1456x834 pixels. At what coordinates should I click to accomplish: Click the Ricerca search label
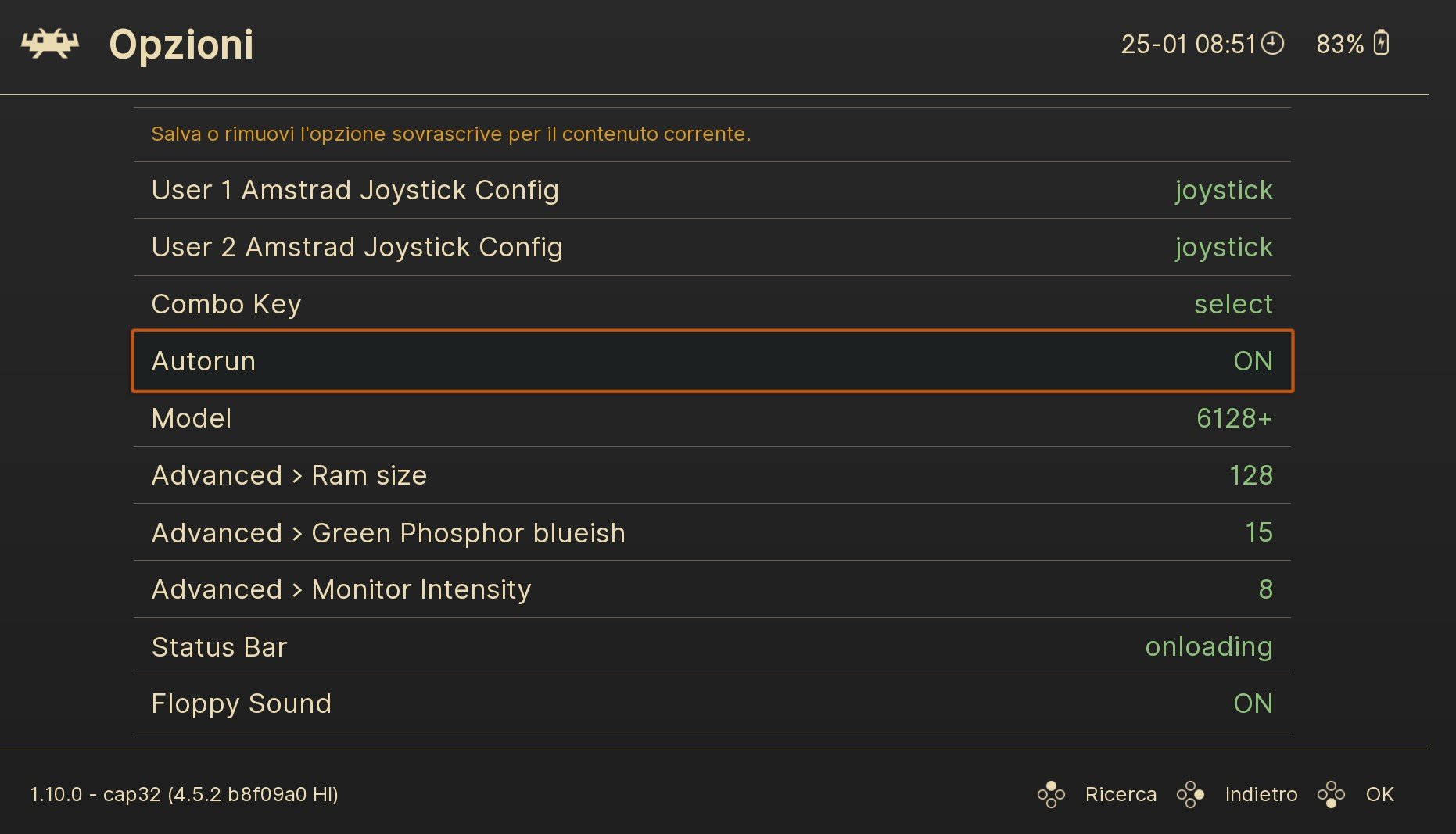1121,794
